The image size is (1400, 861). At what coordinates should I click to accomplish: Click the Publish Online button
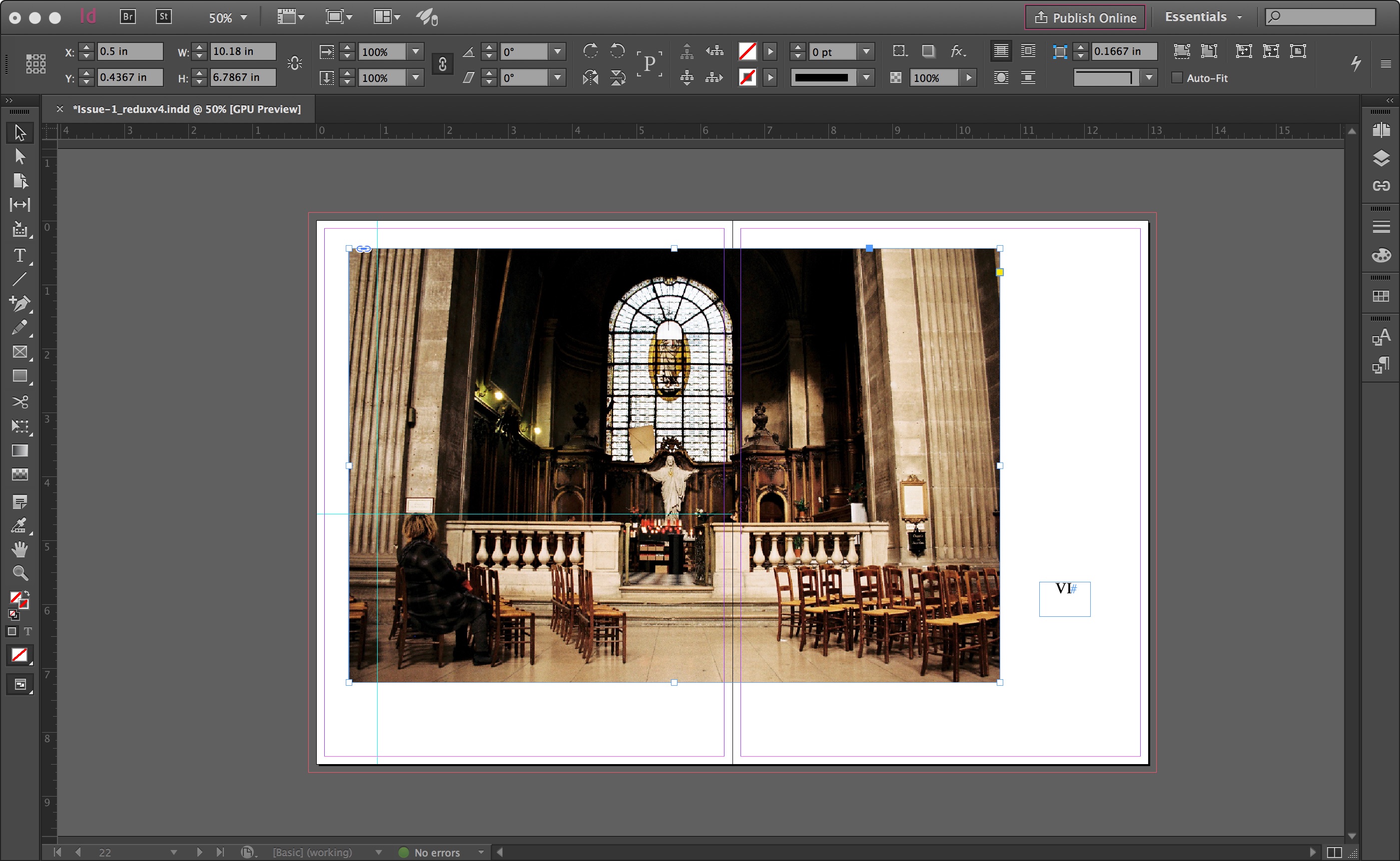pos(1085,17)
